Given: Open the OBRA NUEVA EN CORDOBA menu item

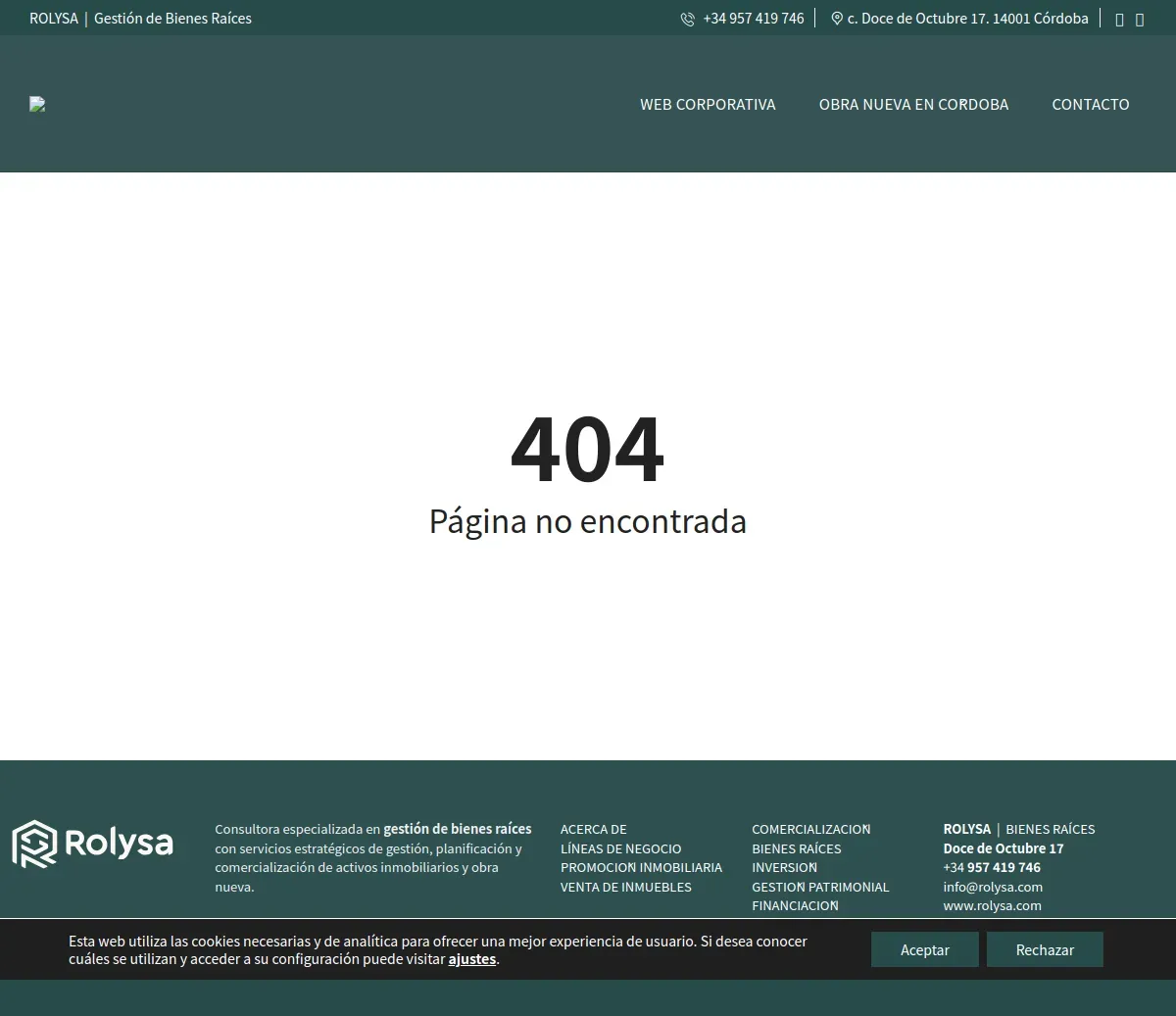Looking at the screenshot, I should [913, 104].
